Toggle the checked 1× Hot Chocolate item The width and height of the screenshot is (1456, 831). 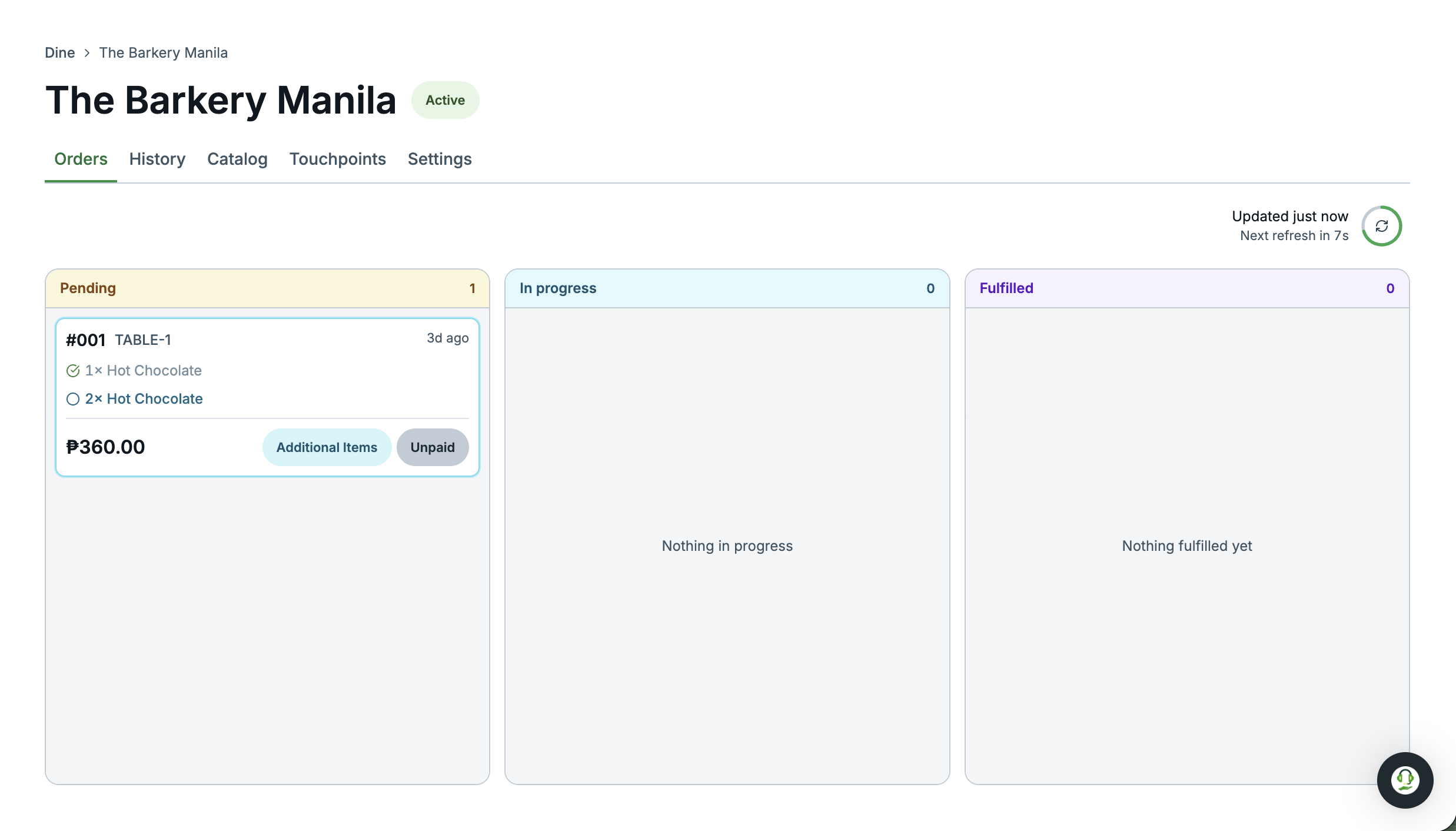click(x=73, y=371)
